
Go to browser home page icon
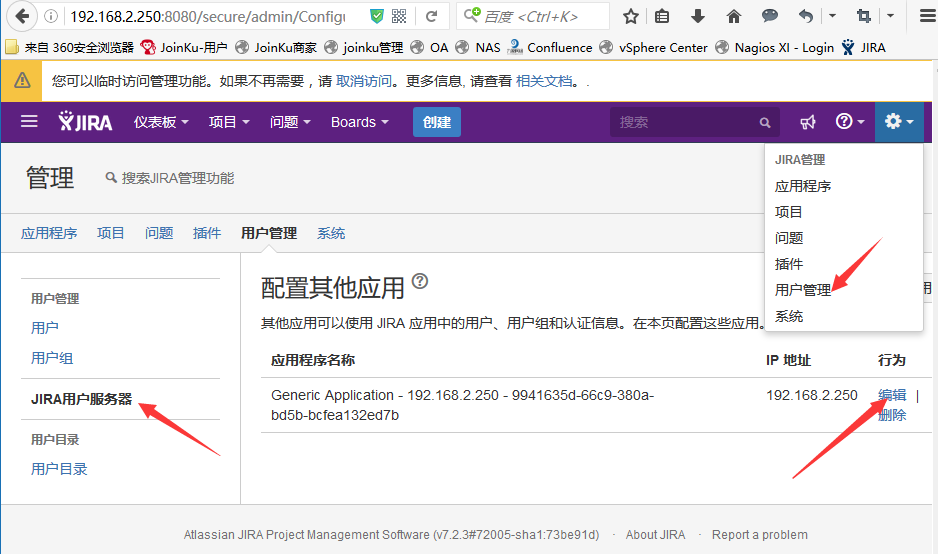click(x=733, y=16)
